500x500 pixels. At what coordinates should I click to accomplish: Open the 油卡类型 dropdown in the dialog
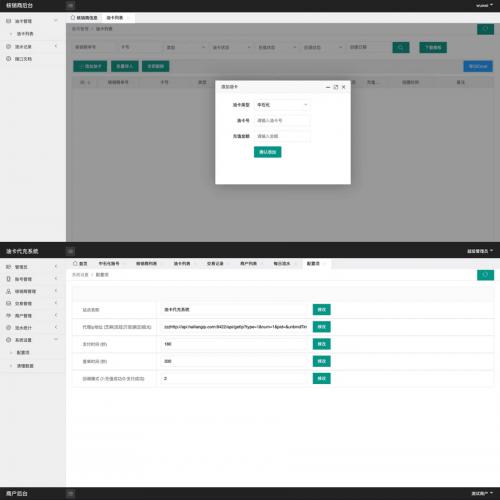282,105
